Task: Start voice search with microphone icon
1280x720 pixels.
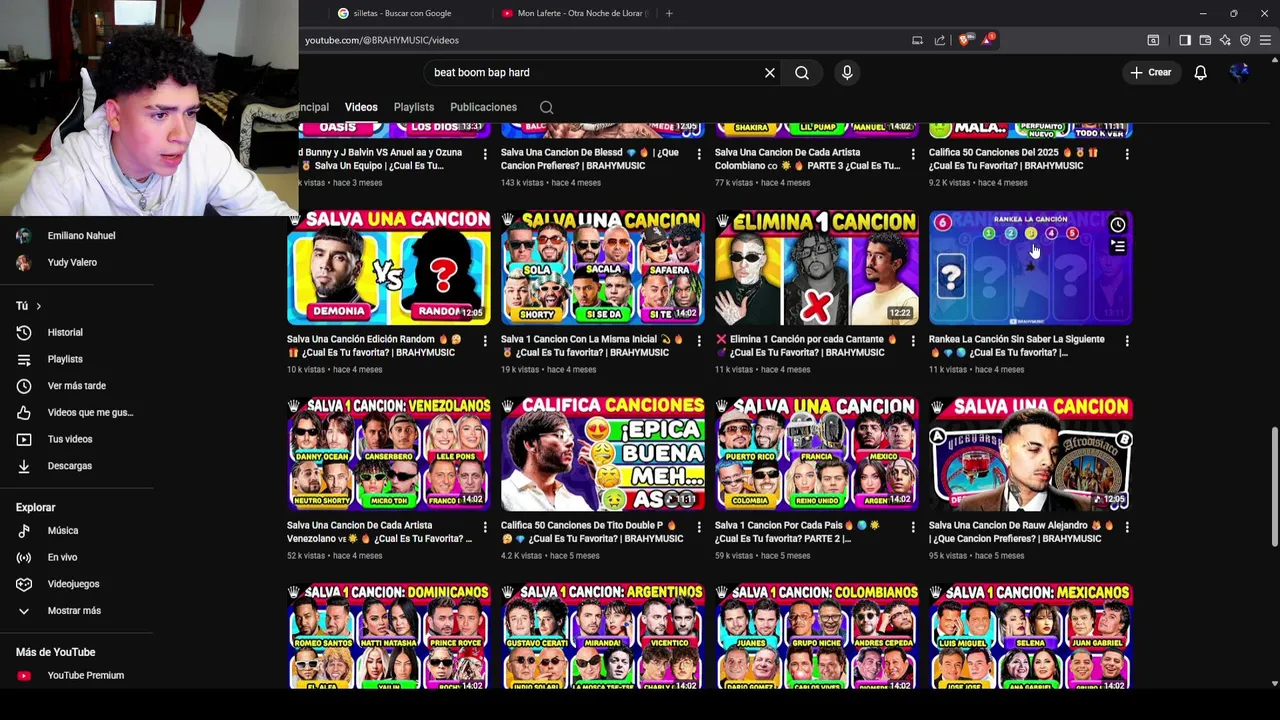Action: click(x=847, y=72)
